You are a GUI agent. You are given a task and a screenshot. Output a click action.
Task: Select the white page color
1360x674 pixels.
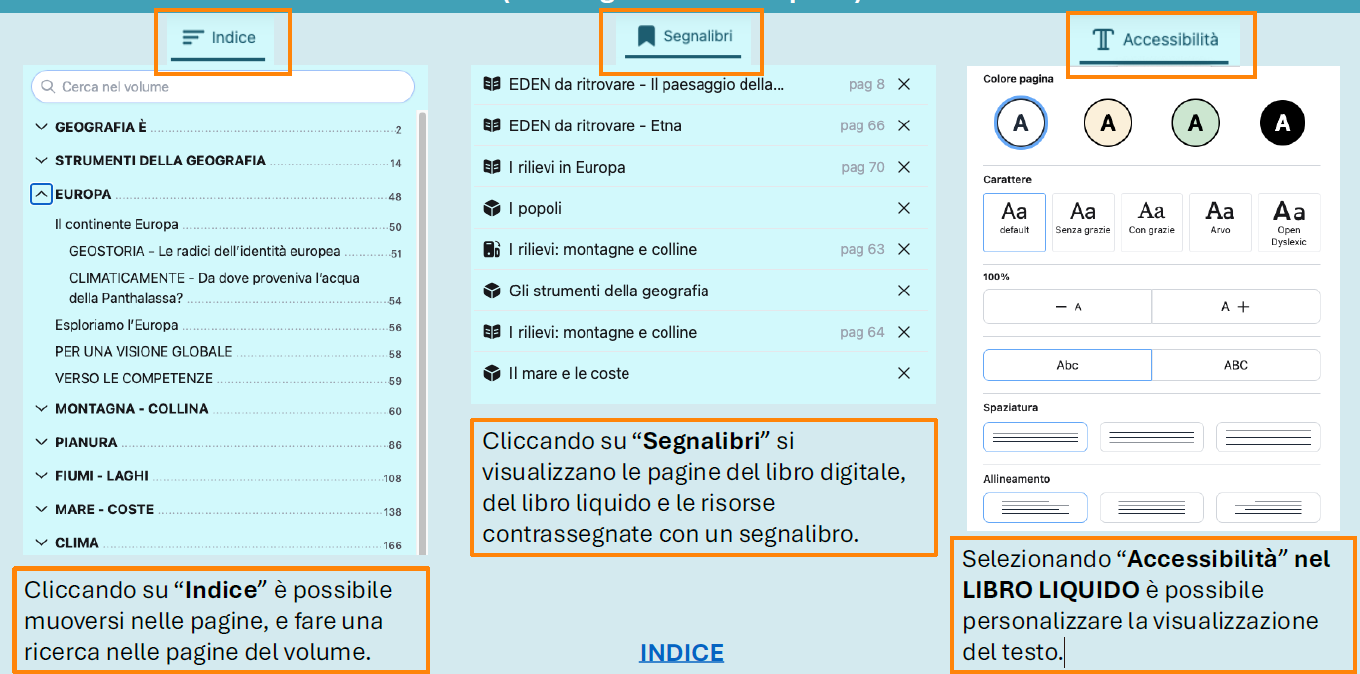click(x=1020, y=123)
